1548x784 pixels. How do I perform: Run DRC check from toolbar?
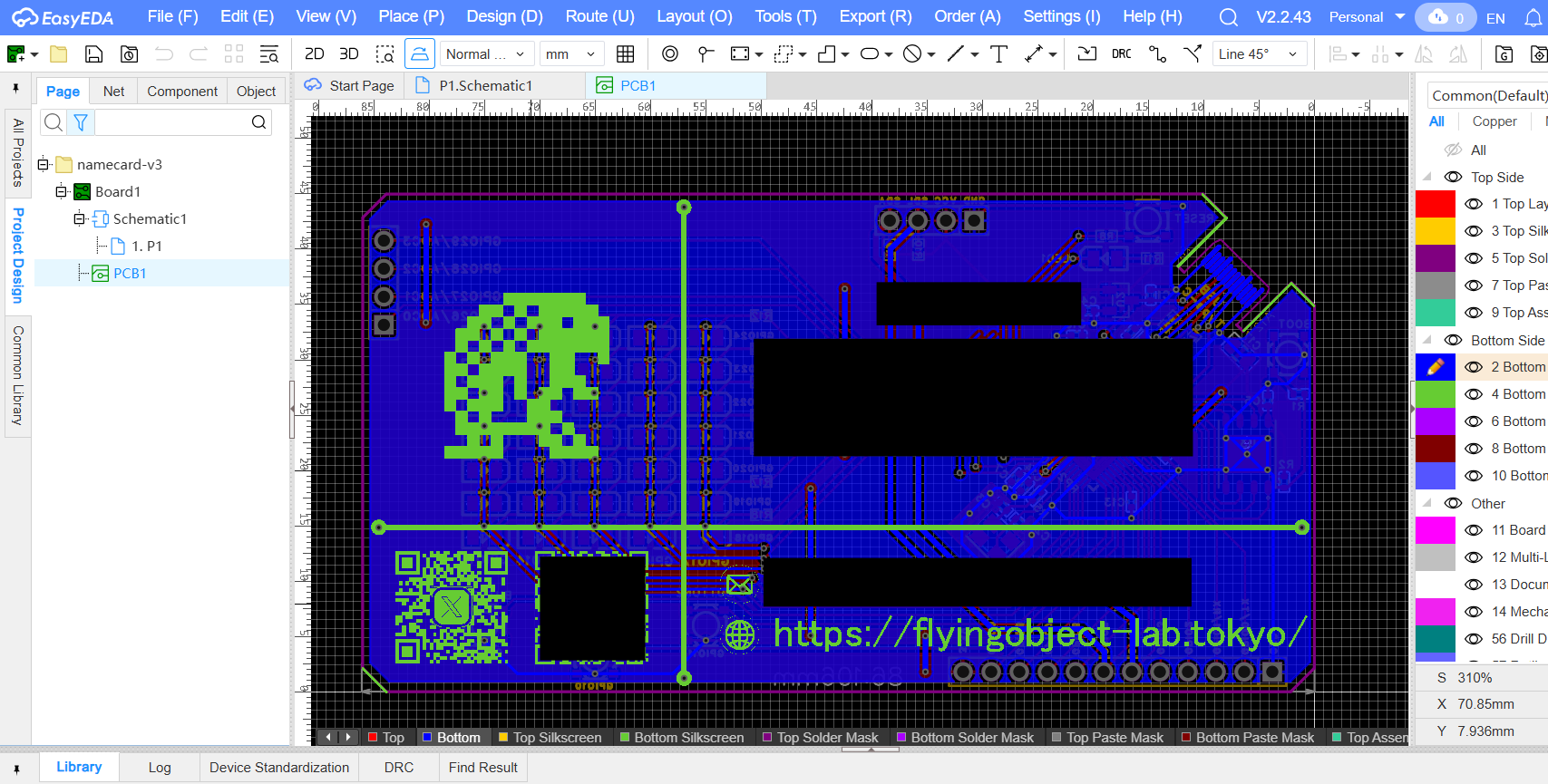[1121, 54]
